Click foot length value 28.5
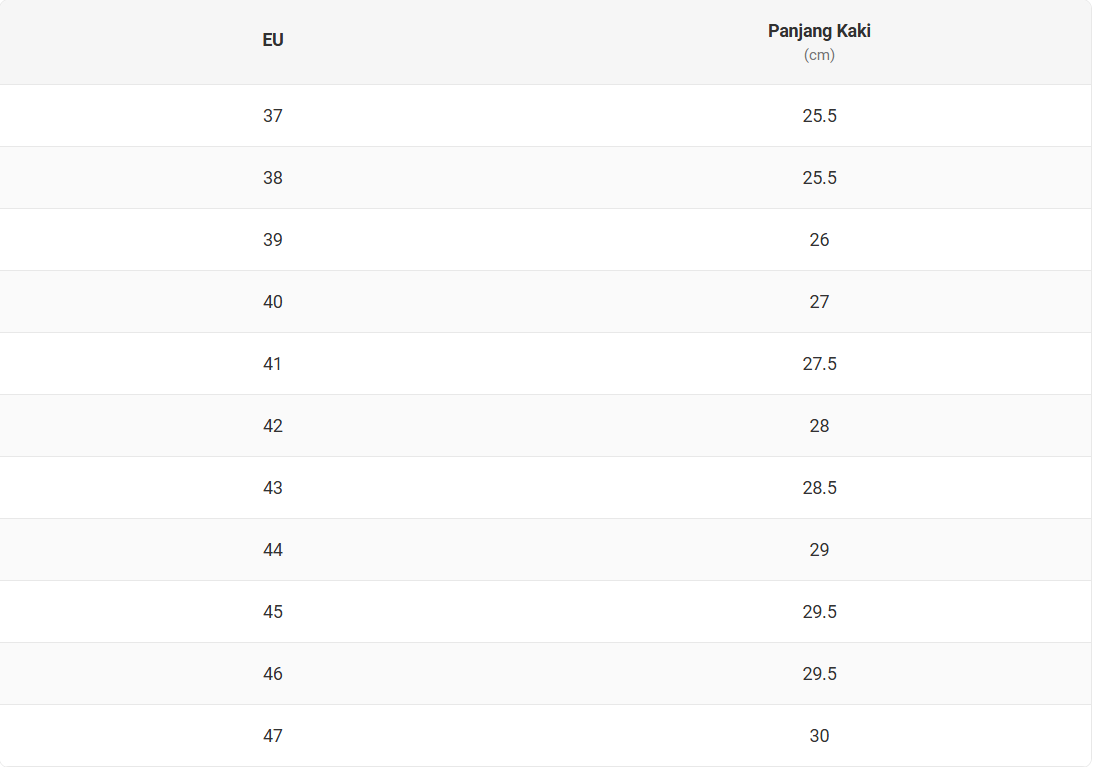Image resolution: width=1096 pixels, height=767 pixels. [x=819, y=488]
